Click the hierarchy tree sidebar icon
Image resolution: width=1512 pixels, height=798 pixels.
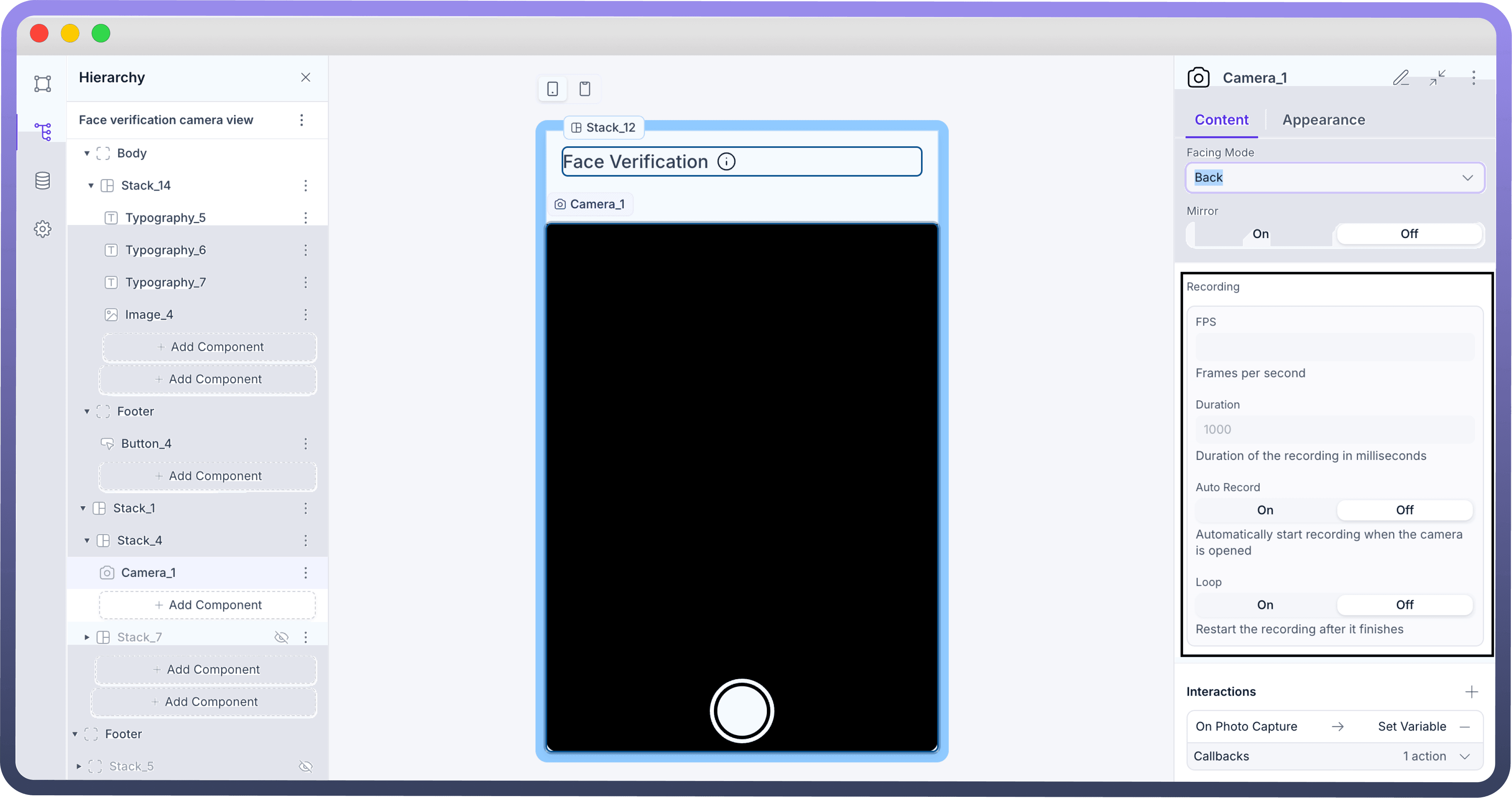tap(42, 132)
